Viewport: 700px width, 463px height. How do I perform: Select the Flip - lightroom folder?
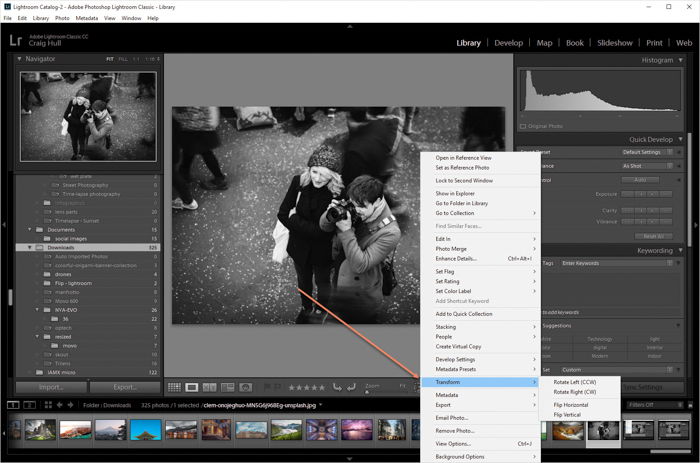tap(88, 283)
